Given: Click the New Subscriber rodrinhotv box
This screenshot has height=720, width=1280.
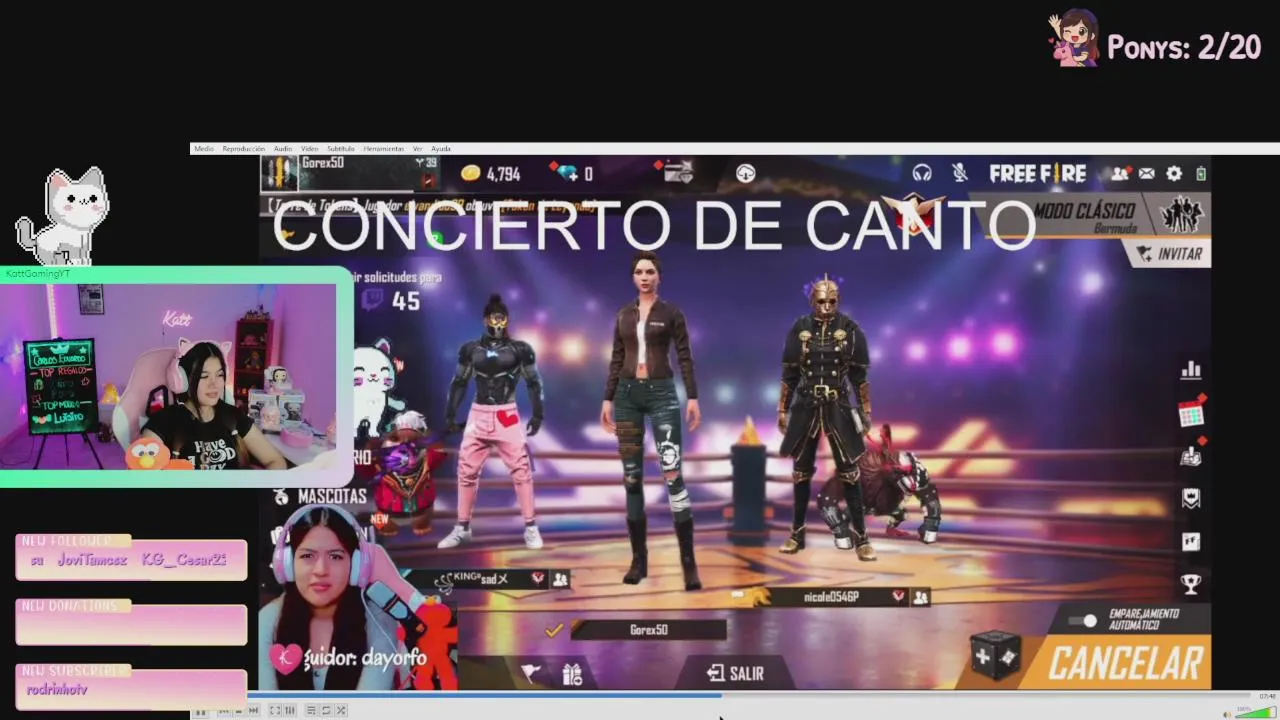Looking at the screenshot, I should (x=131, y=689).
